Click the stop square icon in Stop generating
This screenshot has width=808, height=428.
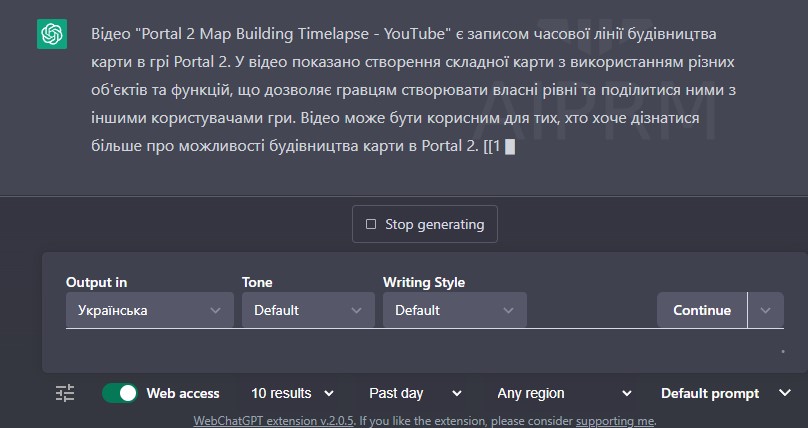pos(371,224)
